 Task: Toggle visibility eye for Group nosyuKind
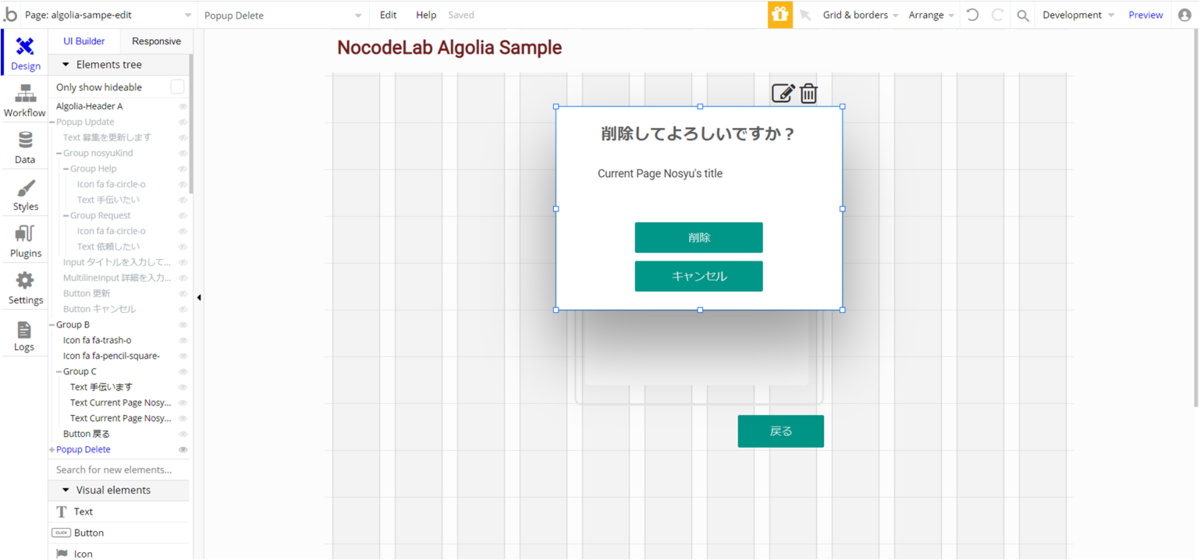pyautogui.click(x=183, y=153)
